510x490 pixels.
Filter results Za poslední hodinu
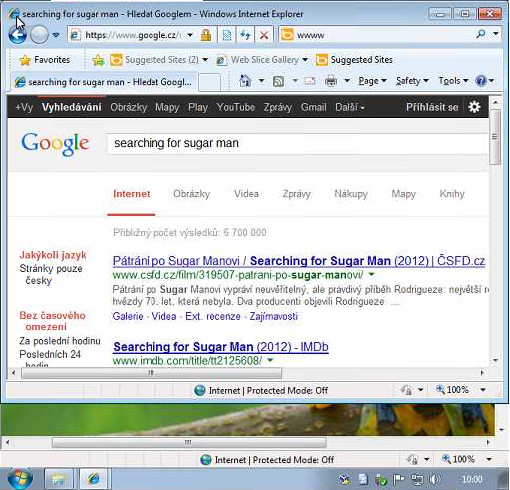tap(60, 341)
